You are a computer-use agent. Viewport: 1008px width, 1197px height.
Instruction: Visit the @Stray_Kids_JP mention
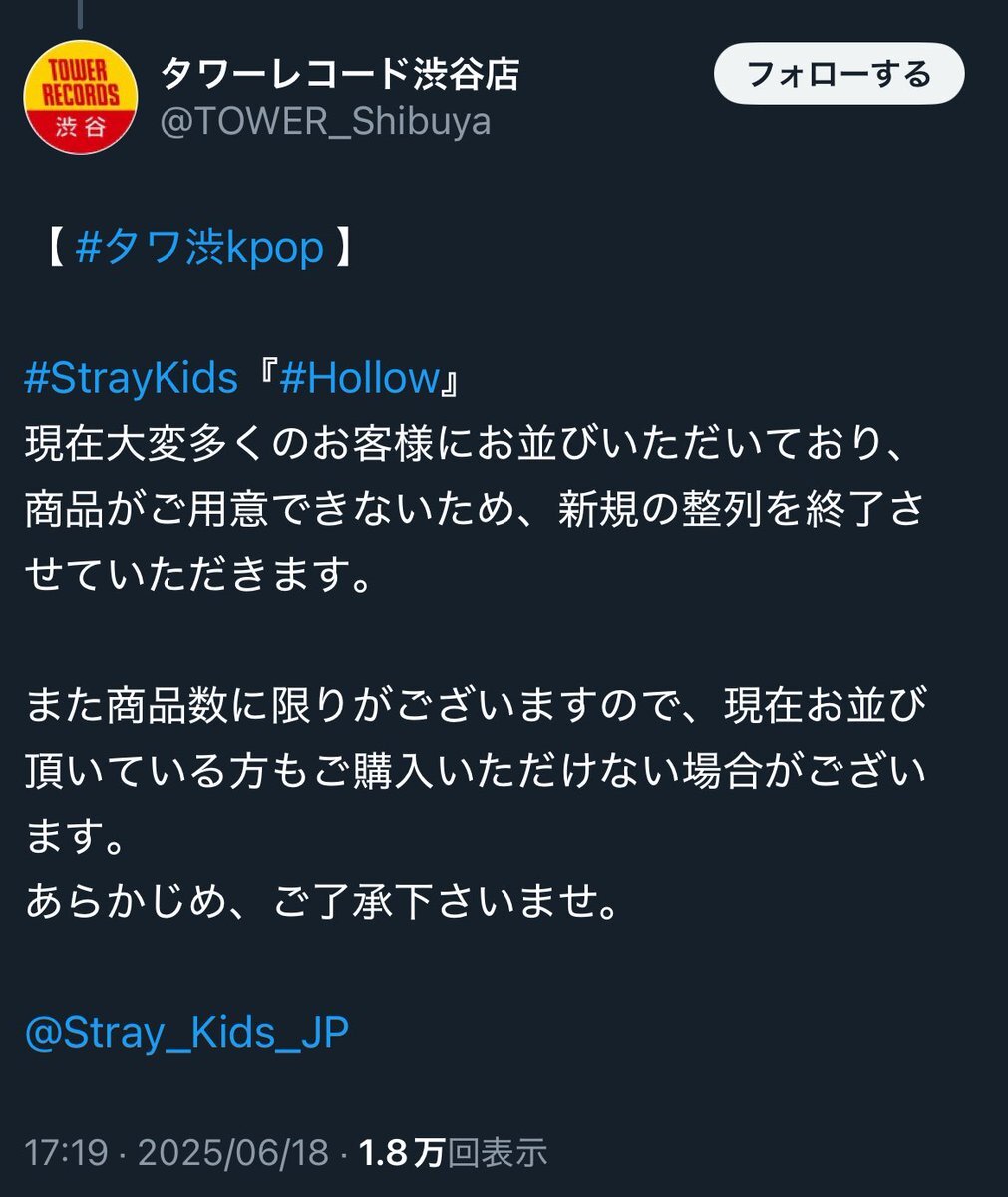tap(187, 1033)
